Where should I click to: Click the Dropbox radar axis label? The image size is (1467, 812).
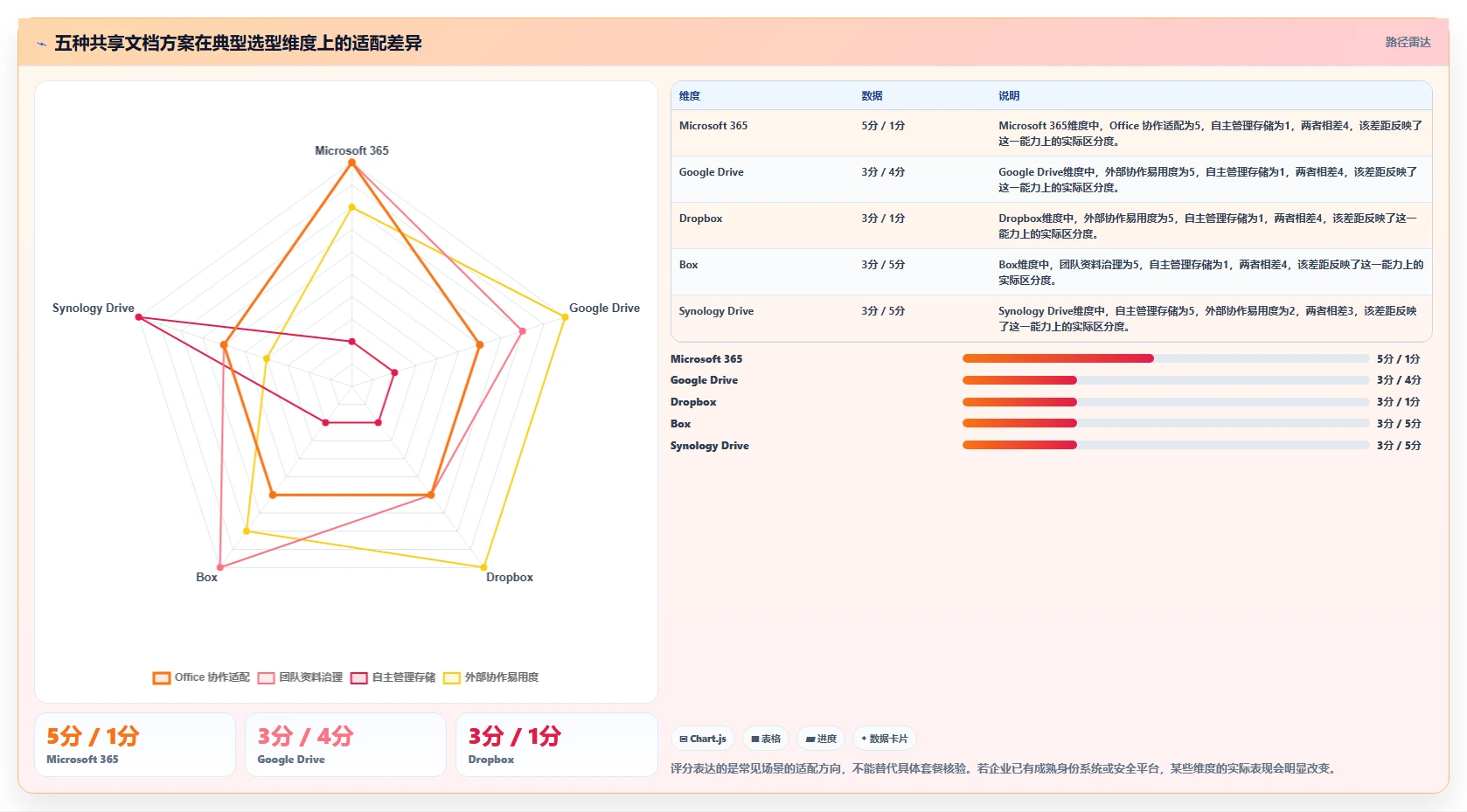(x=509, y=577)
